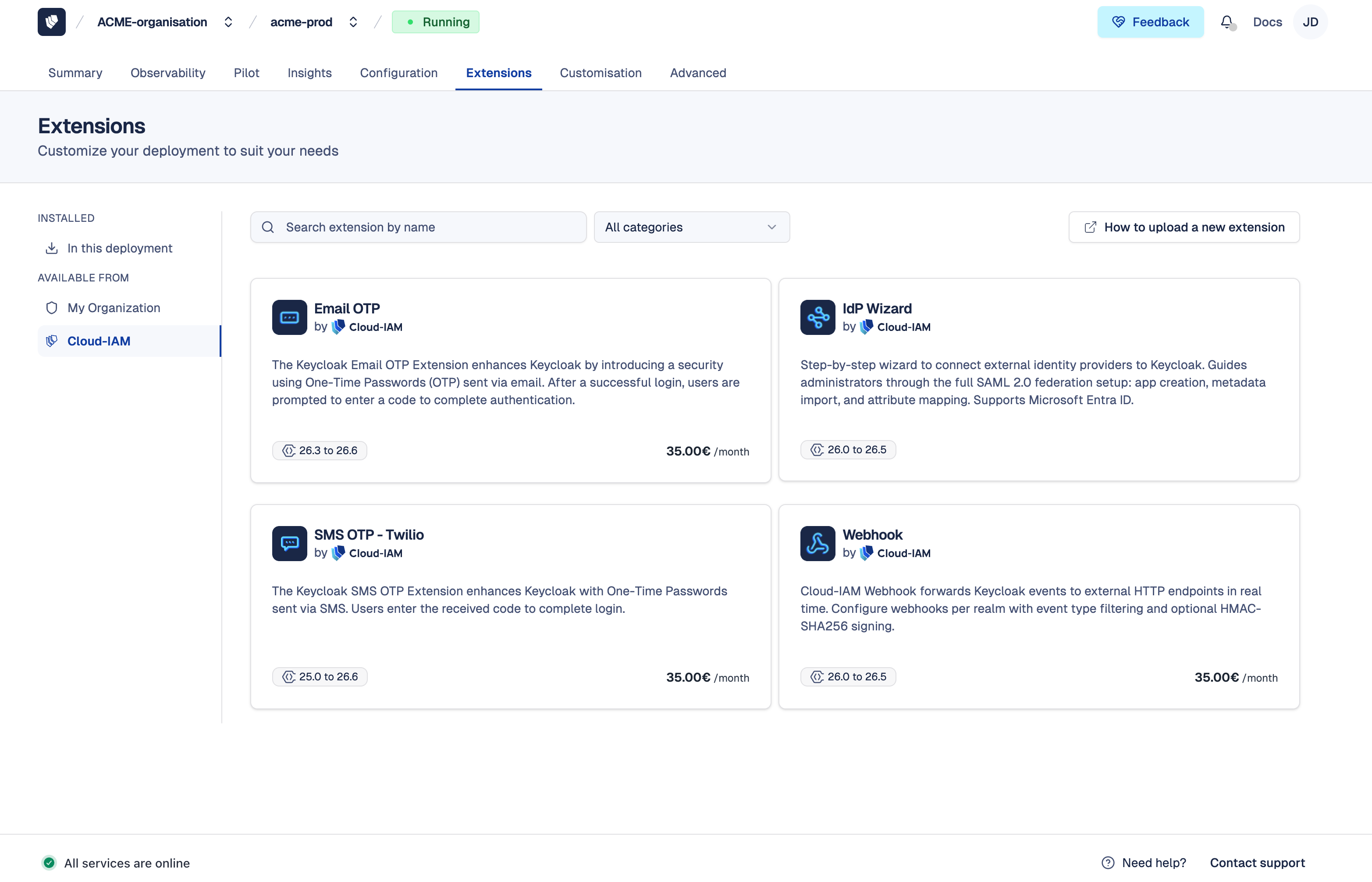
Task: Click How to upload a new extension
Action: 1184,228
